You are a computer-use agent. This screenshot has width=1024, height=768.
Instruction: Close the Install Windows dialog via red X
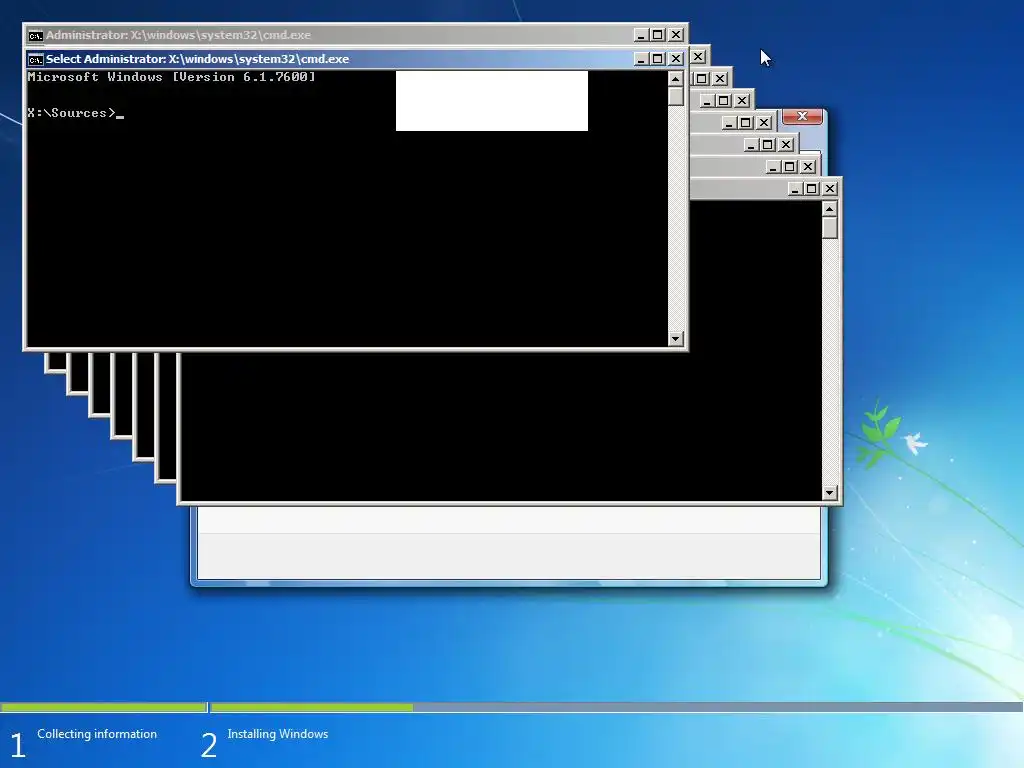click(x=803, y=116)
